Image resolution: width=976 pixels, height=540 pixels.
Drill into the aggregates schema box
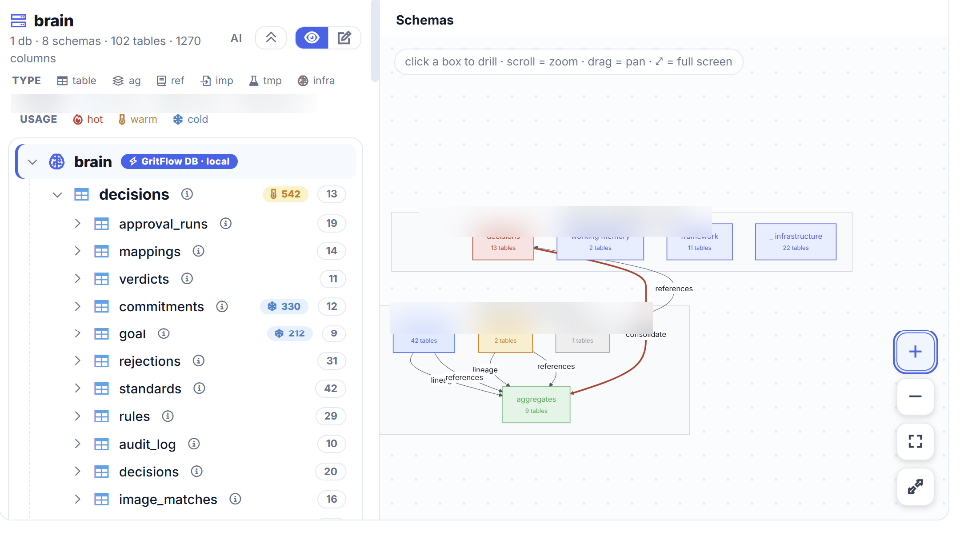click(x=536, y=404)
